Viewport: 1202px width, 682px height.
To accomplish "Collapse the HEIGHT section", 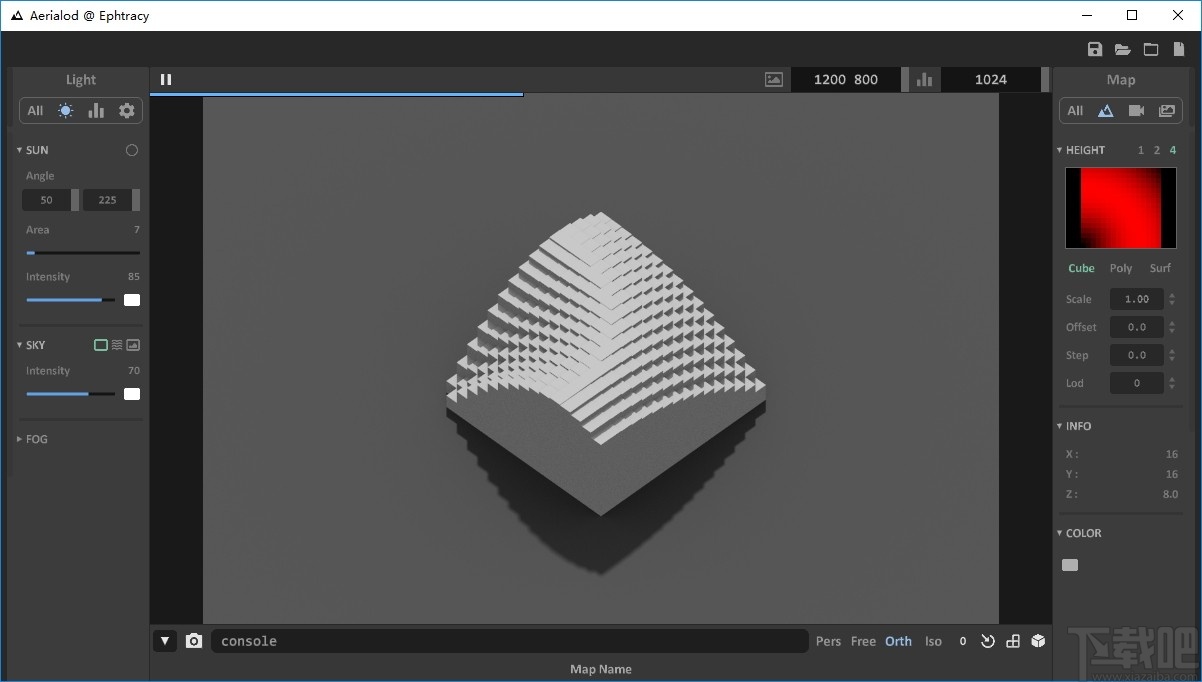I will click(x=1060, y=150).
